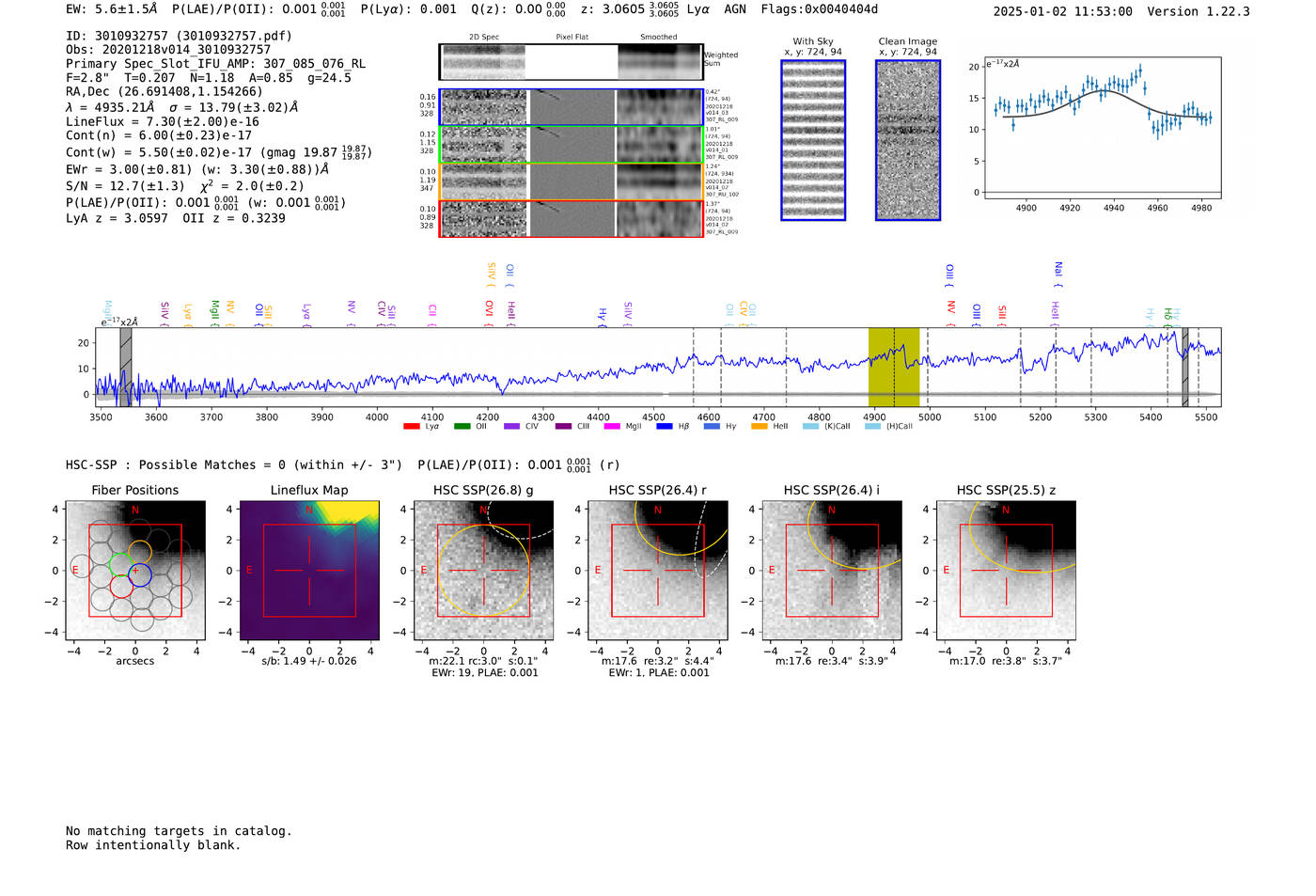This screenshot has height=896, width=1316.
Task: Click the S/N = 12.7(±1.3) value
Action: point(125,186)
